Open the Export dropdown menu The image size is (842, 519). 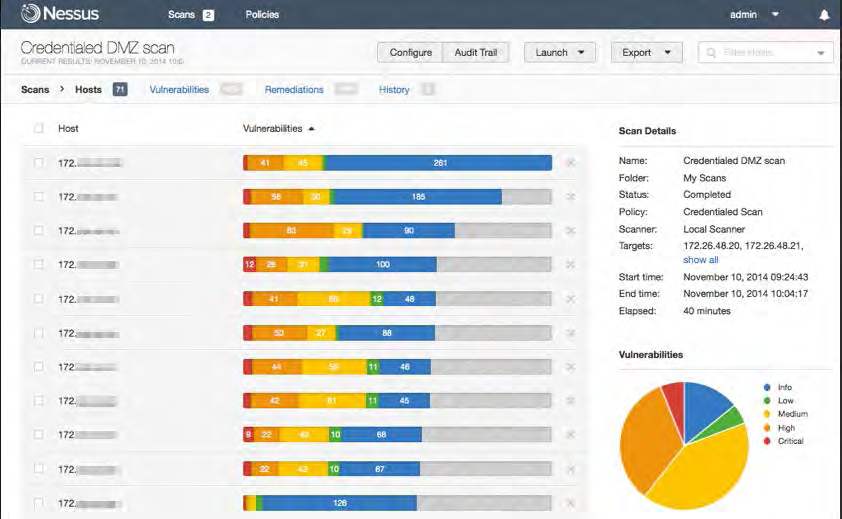pyautogui.click(x=647, y=53)
